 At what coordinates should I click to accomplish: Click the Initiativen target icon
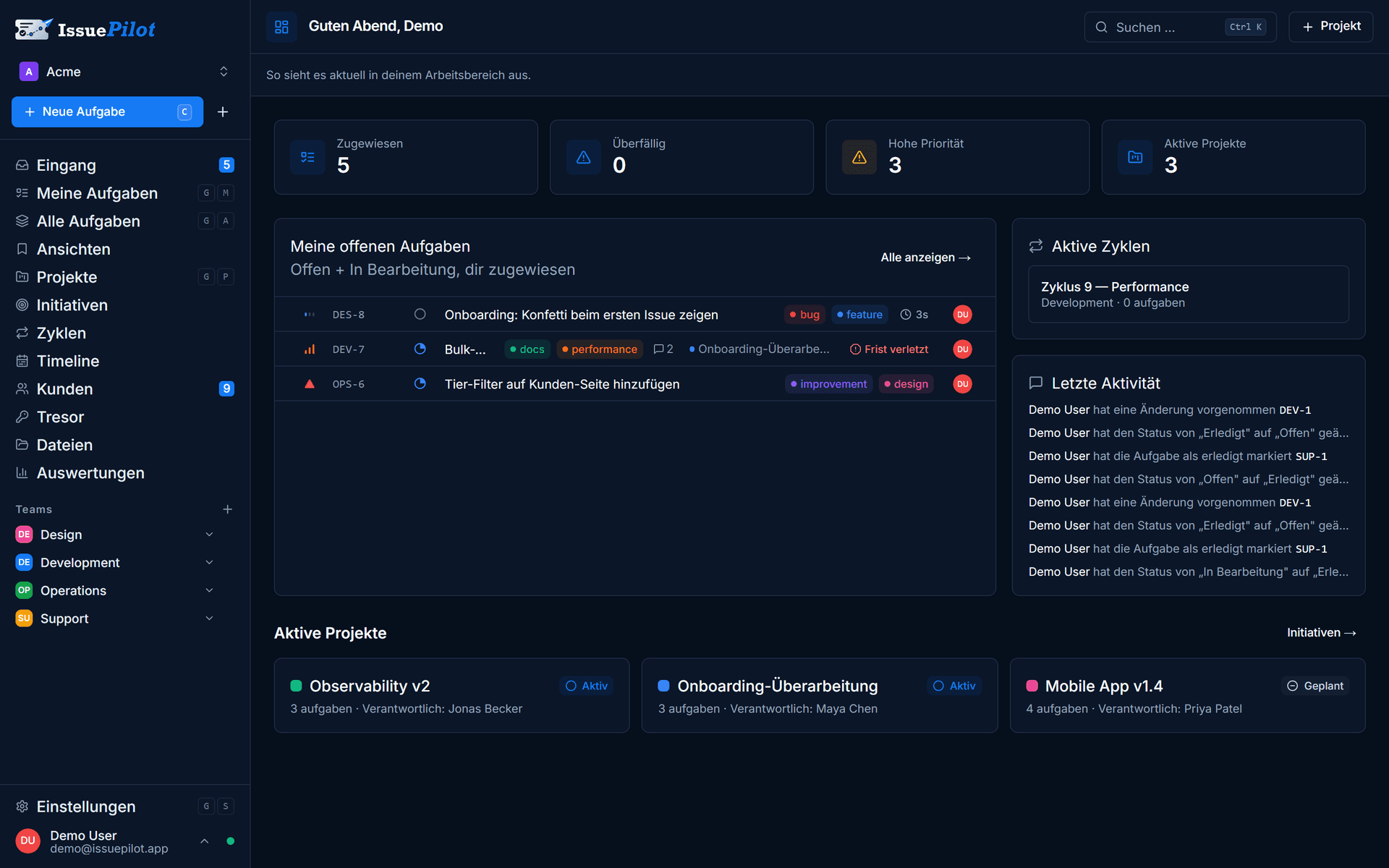22,305
